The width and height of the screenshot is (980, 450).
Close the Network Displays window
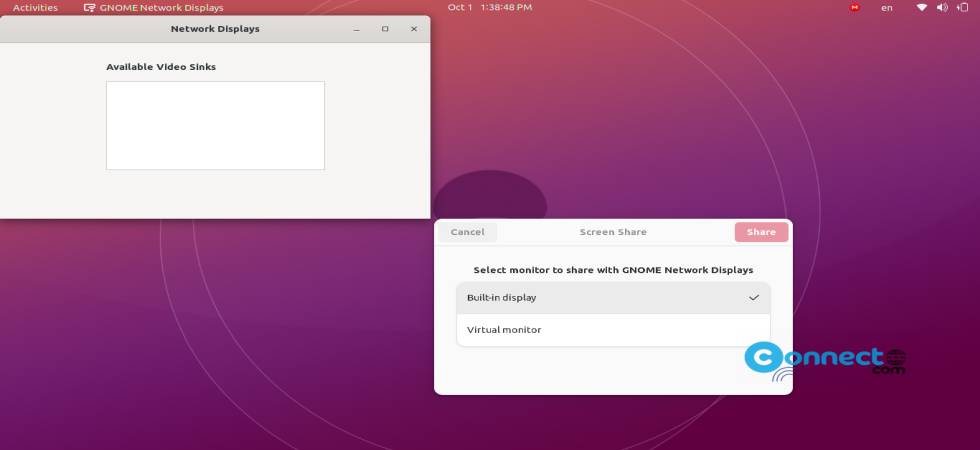tap(414, 29)
